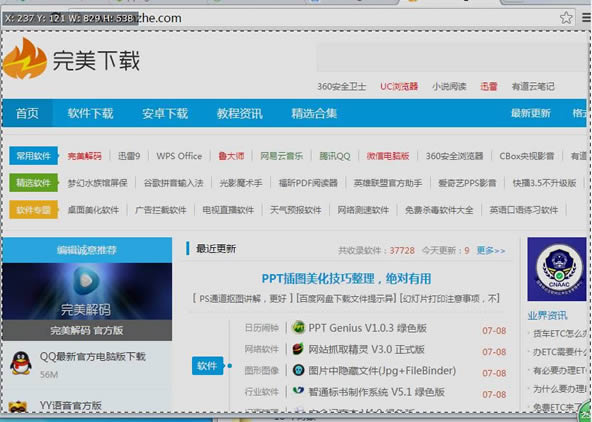Open UC浏览器 hot search link

(x=399, y=86)
